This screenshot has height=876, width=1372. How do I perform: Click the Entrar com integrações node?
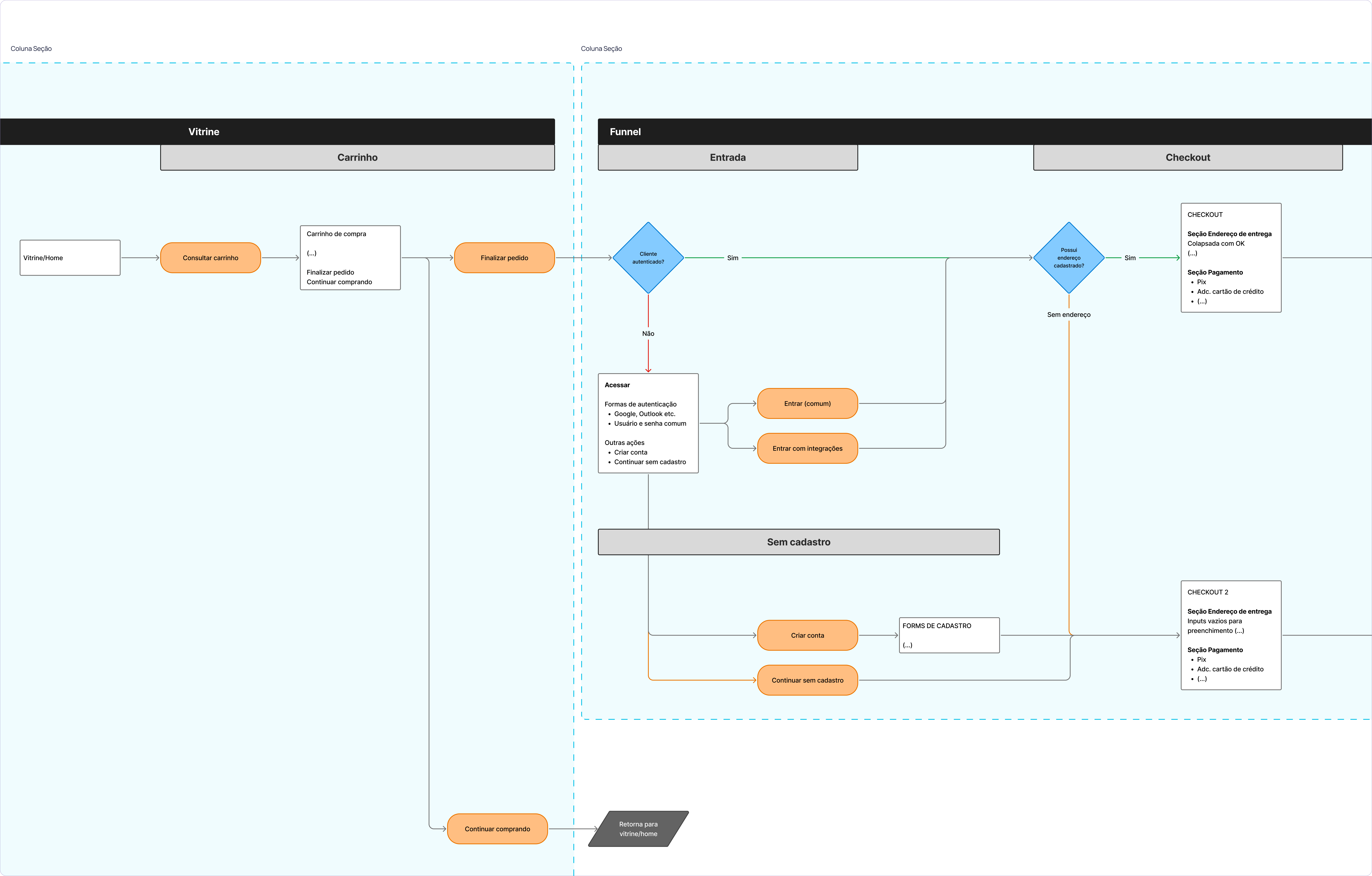point(807,449)
